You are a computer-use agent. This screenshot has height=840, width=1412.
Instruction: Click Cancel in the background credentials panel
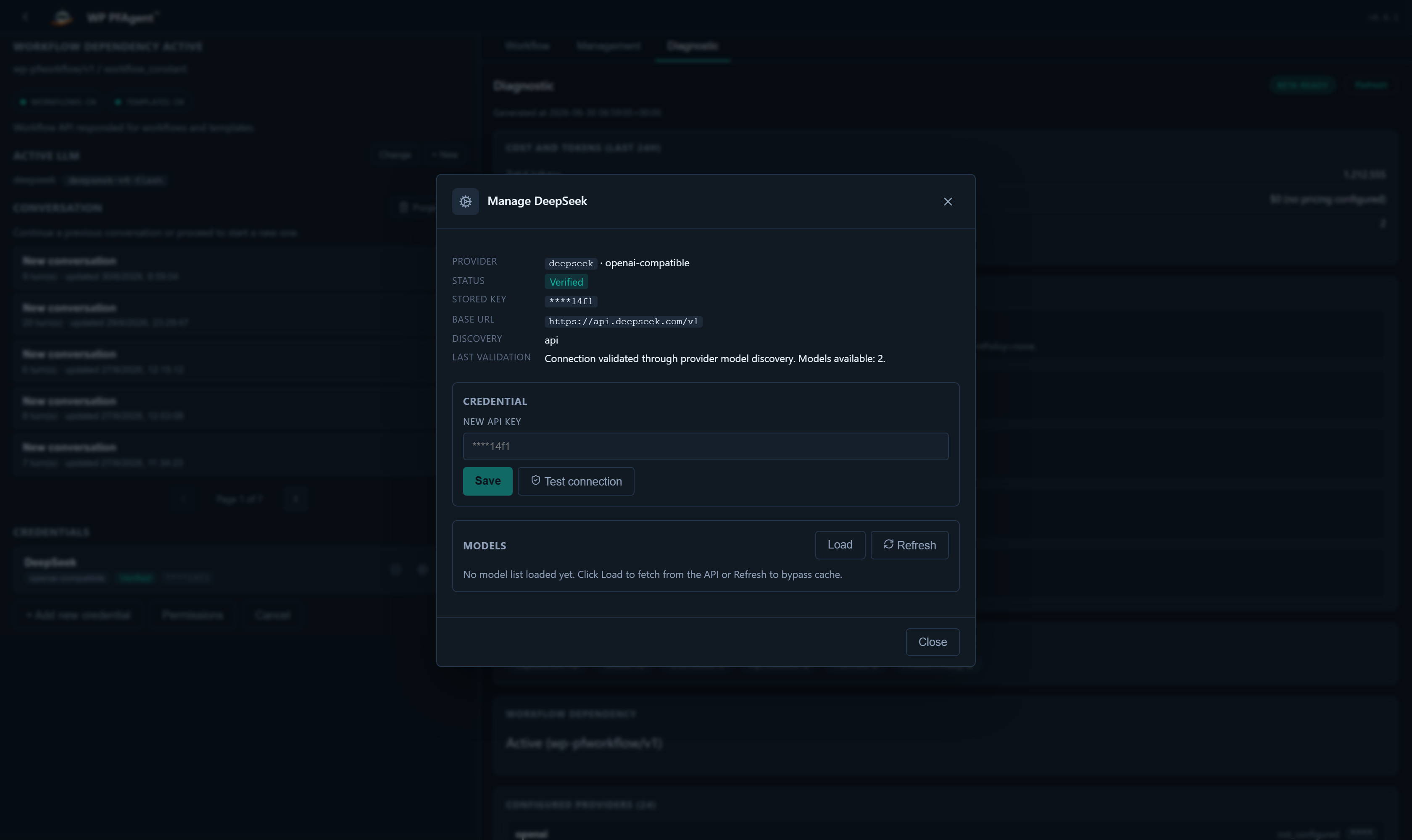[272, 615]
